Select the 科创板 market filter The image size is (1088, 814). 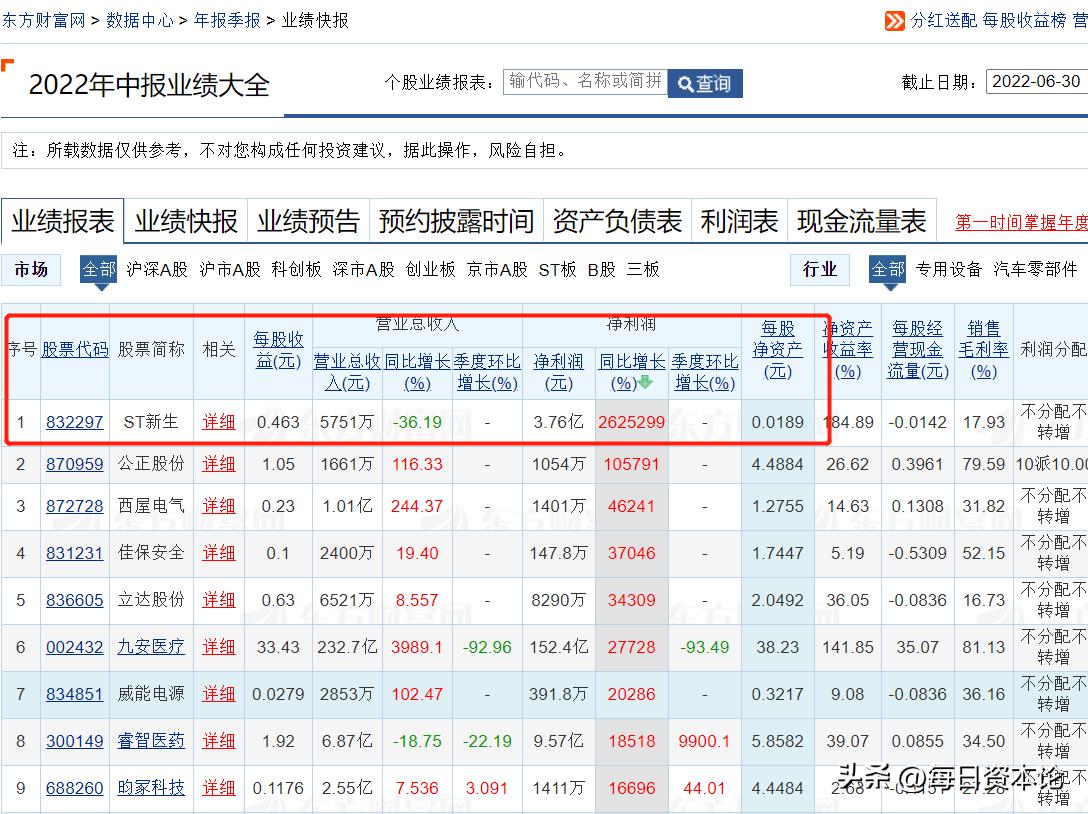[297, 269]
